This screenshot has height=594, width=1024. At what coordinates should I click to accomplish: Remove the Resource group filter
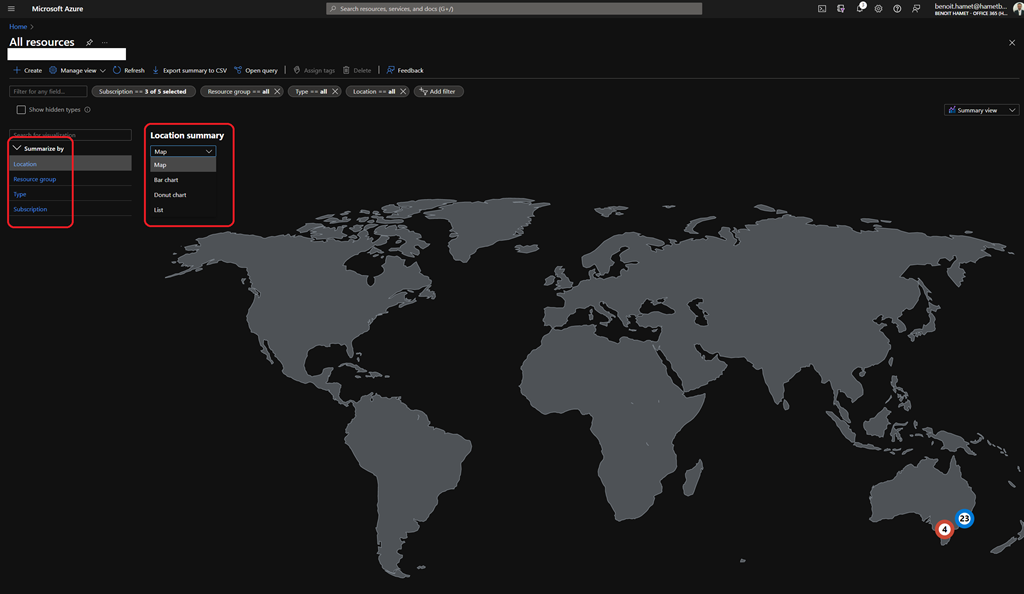277,91
